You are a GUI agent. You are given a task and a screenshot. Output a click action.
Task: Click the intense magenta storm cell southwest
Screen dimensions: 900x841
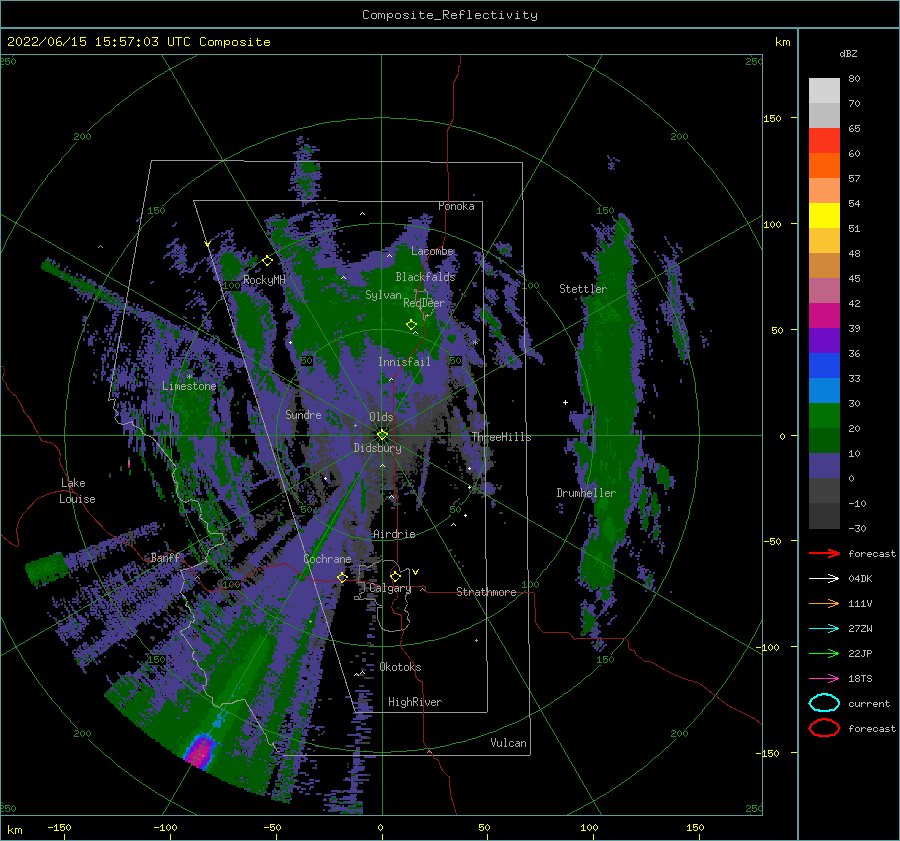pos(200,751)
